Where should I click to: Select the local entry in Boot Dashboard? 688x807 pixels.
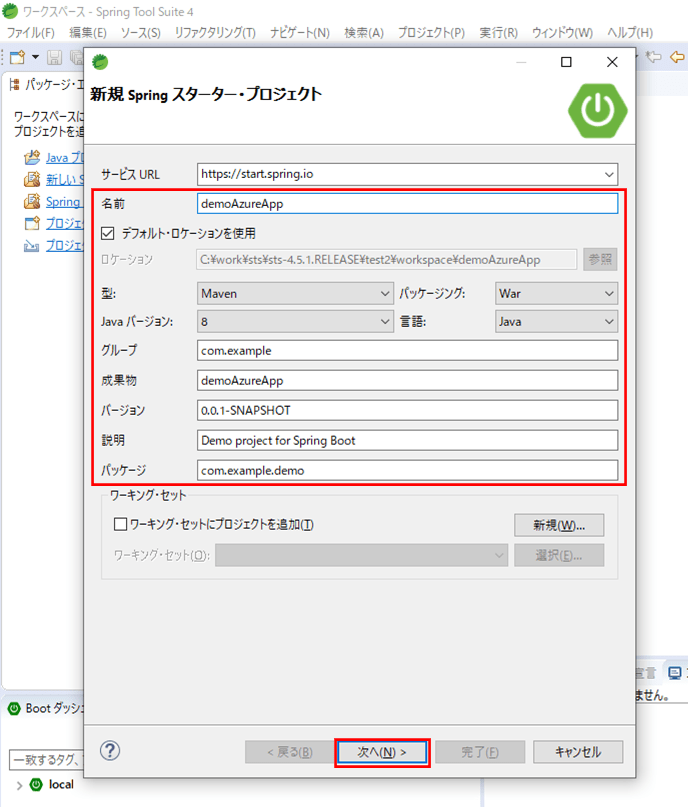tap(61, 784)
